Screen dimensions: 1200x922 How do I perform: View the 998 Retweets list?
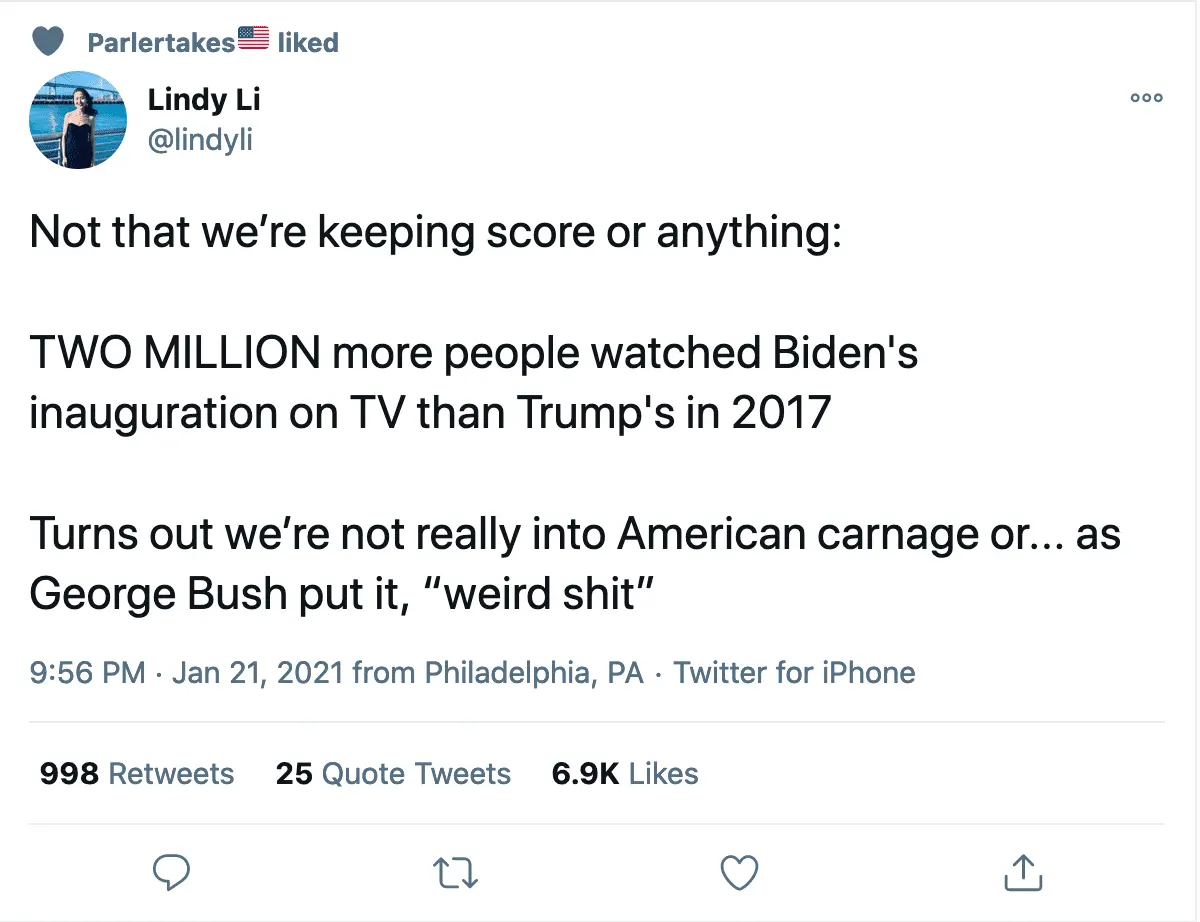(x=137, y=773)
